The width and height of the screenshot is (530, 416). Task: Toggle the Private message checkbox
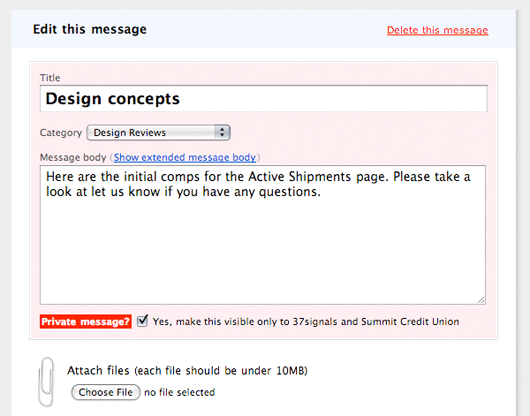[x=142, y=321]
